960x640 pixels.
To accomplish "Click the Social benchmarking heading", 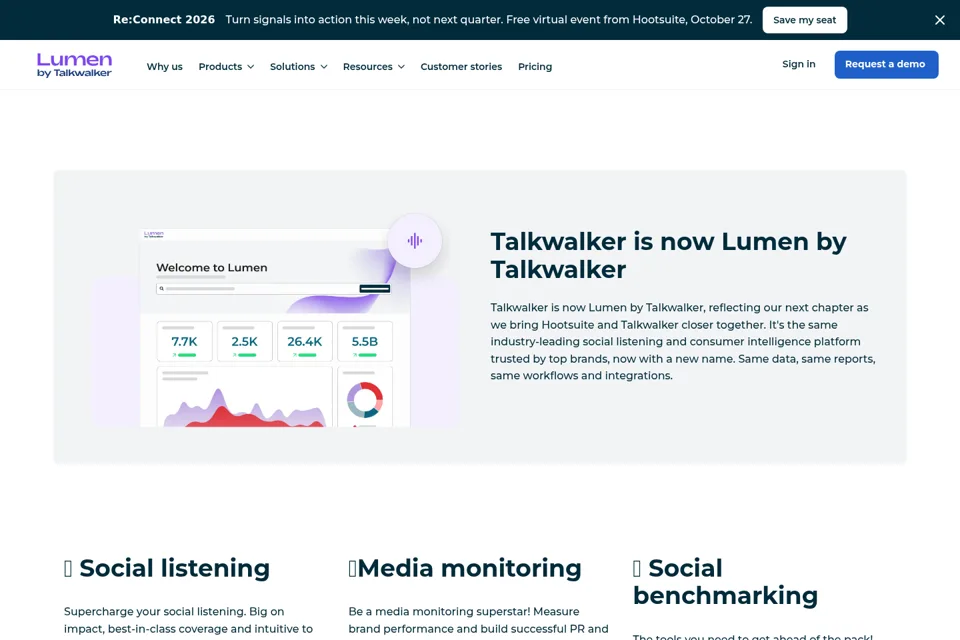I will click(x=726, y=582).
